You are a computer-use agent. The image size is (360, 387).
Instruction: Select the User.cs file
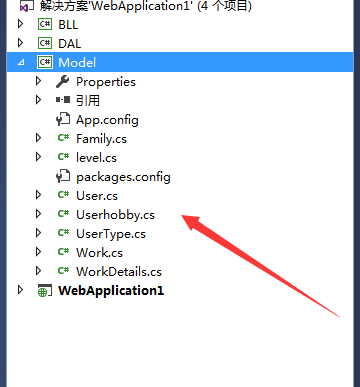coord(97,196)
